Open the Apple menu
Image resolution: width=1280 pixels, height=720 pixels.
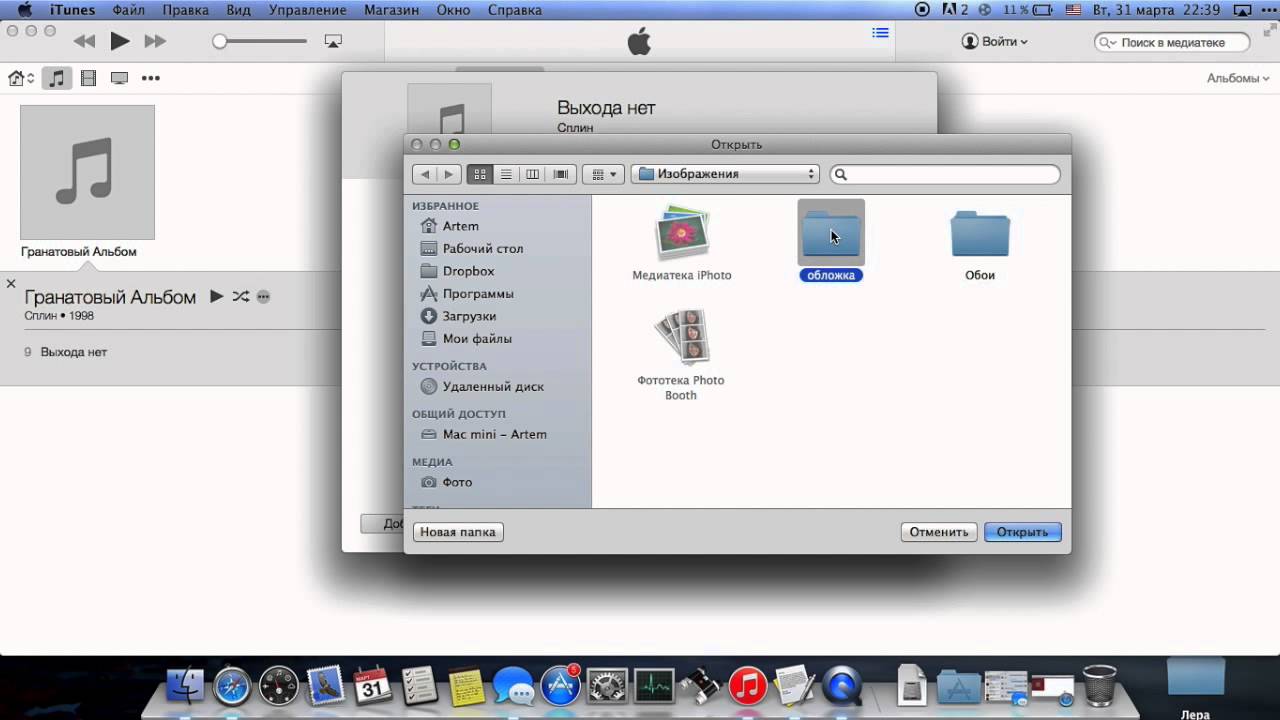point(24,10)
